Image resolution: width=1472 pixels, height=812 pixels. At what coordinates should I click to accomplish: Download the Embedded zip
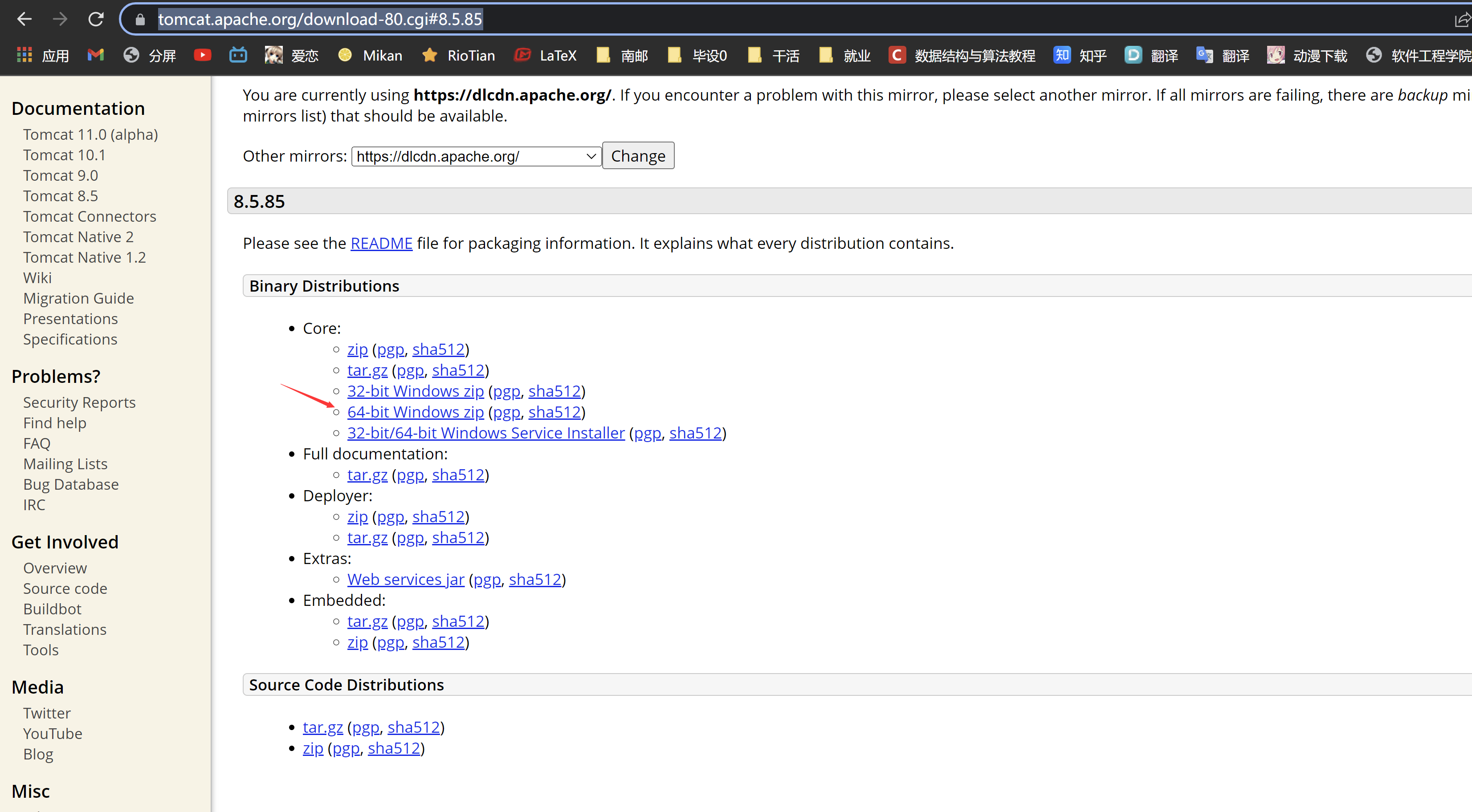357,642
